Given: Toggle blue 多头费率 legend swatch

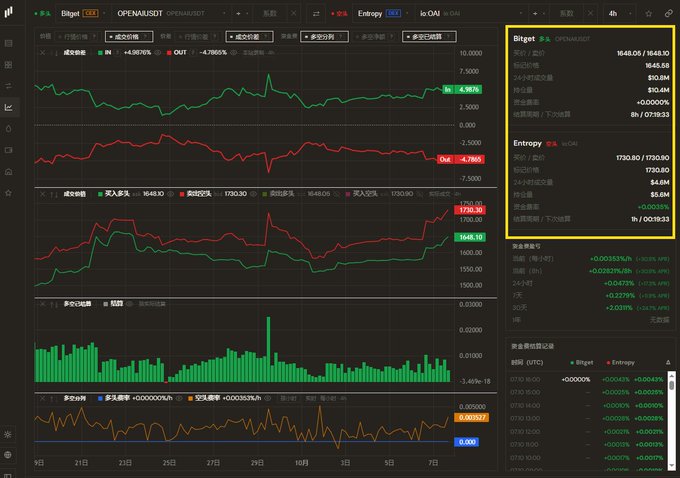Looking at the screenshot, I should 100,398.
